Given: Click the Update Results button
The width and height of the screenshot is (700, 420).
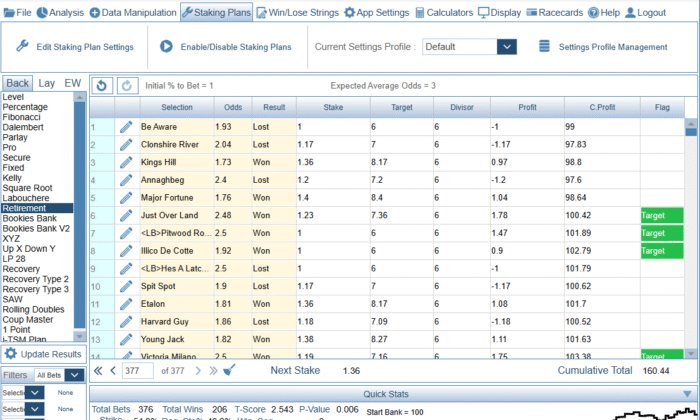Looking at the screenshot, I should [43, 354].
